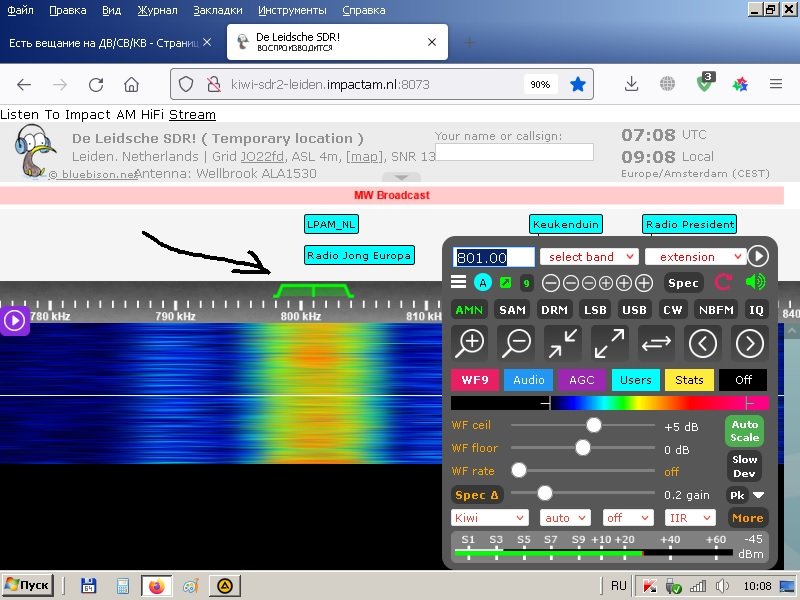Image resolution: width=800 pixels, height=600 pixels.
Task: Click the WF floor slider handle
Action: point(583,448)
